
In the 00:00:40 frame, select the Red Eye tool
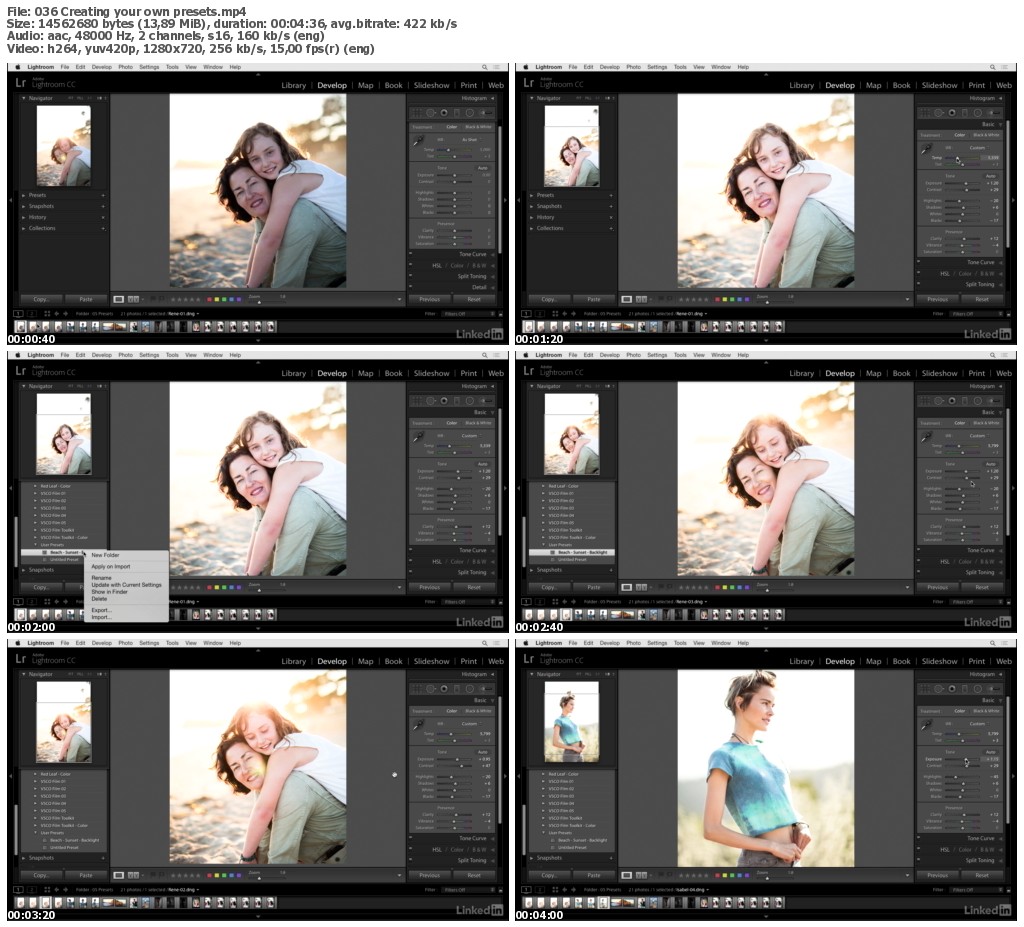444,112
